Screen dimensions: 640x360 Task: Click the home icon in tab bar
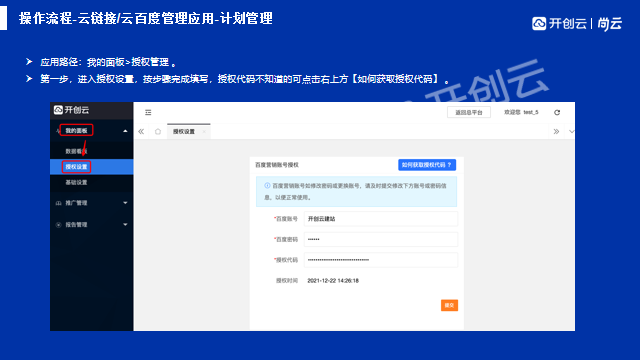[x=158, y=131]
